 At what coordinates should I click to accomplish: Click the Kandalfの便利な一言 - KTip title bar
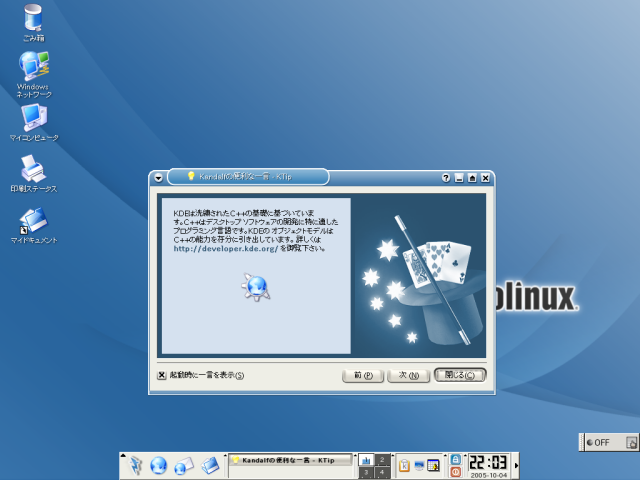pos(248,177)
